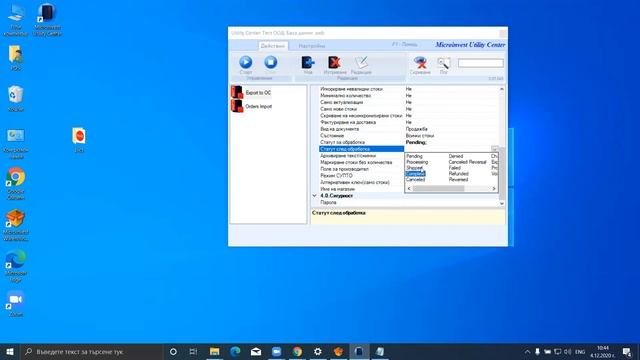Choose Reversed in the status dropdown list

point(458,179)
